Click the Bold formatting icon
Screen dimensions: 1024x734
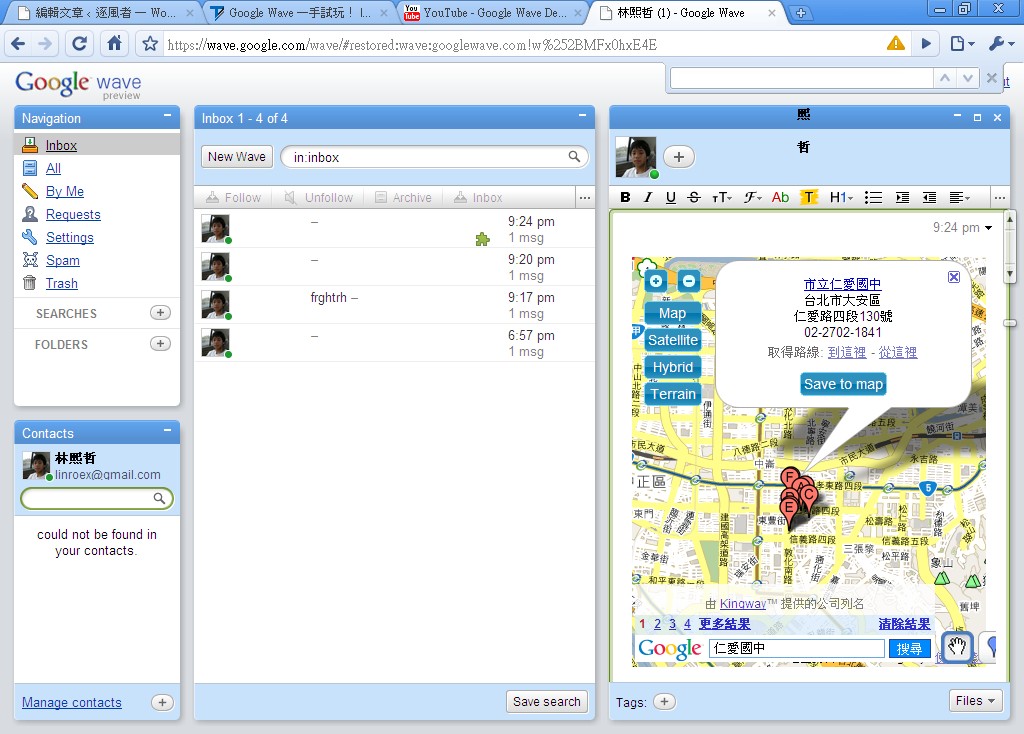625,197
